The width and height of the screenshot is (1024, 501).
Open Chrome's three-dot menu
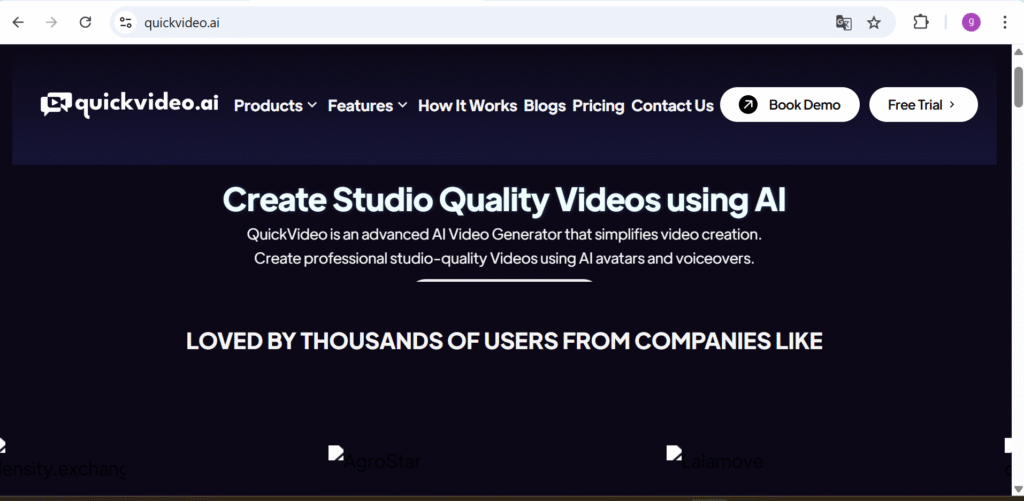1005,22
